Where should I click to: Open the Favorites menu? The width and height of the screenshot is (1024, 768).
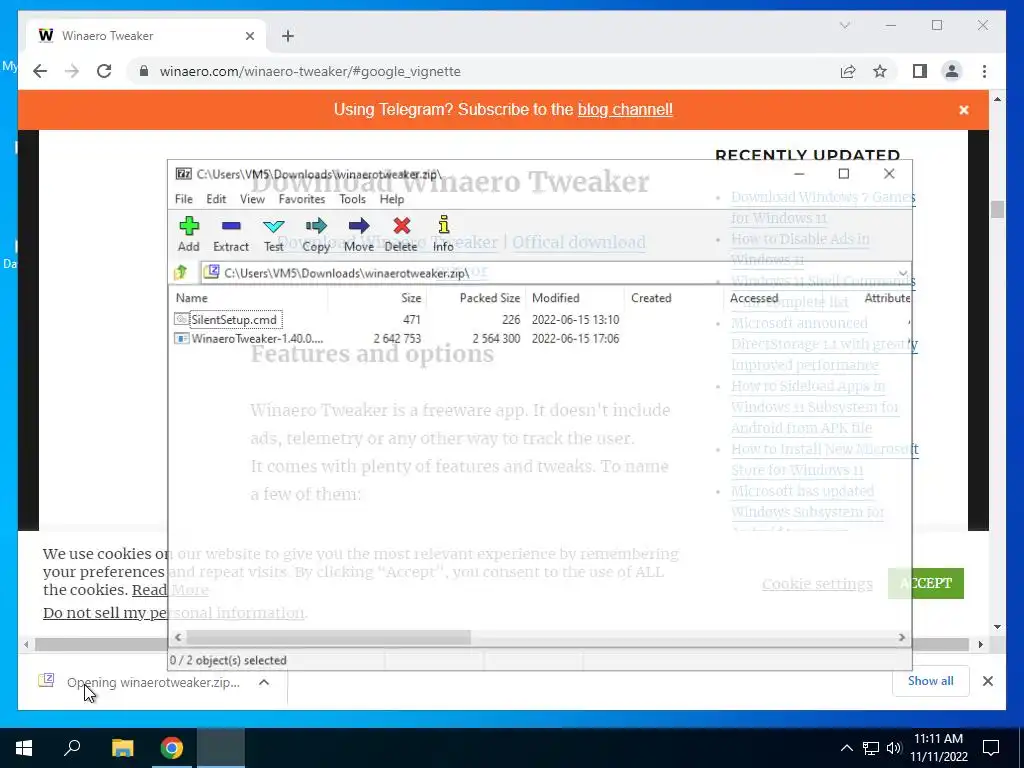click(x=302, y=199)
